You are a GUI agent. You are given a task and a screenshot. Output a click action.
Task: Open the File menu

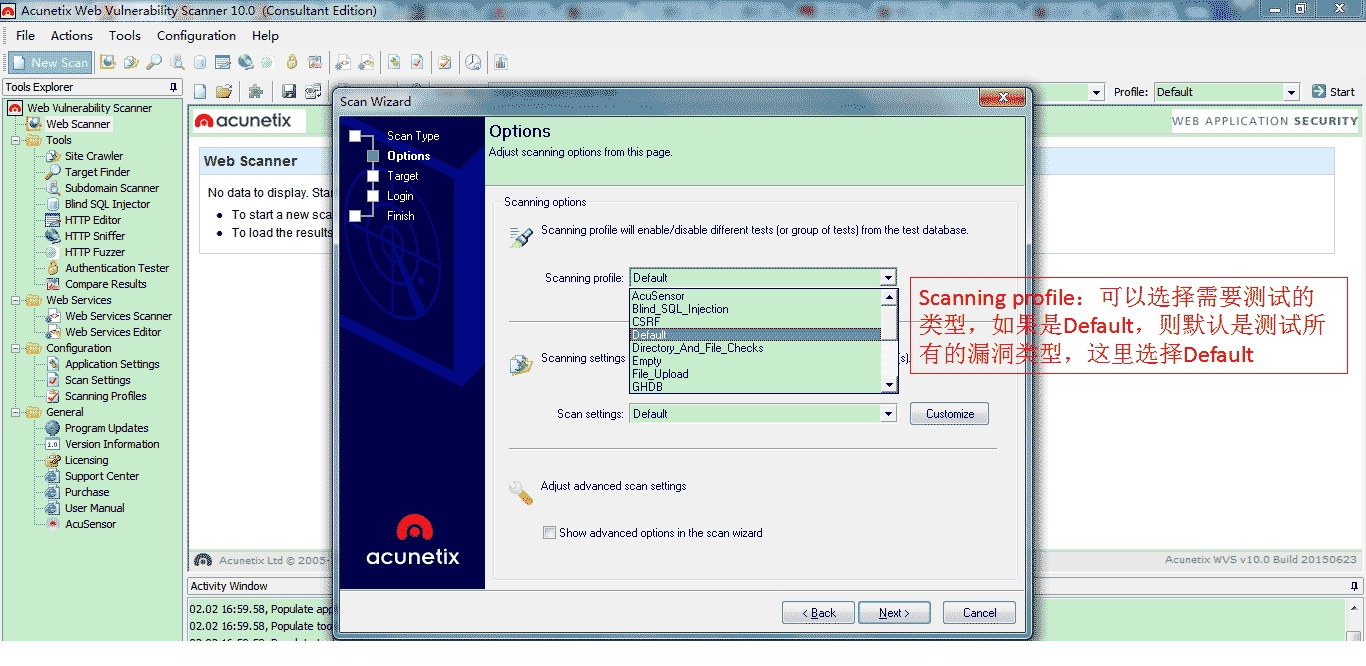(x=25, y=35)
